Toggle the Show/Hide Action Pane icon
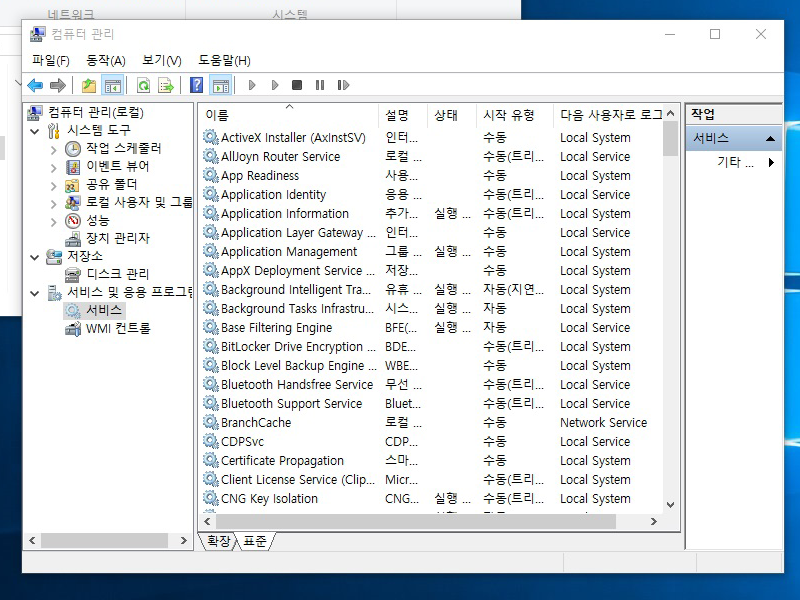This screenshot has width=800, height=600. [221, 85]
